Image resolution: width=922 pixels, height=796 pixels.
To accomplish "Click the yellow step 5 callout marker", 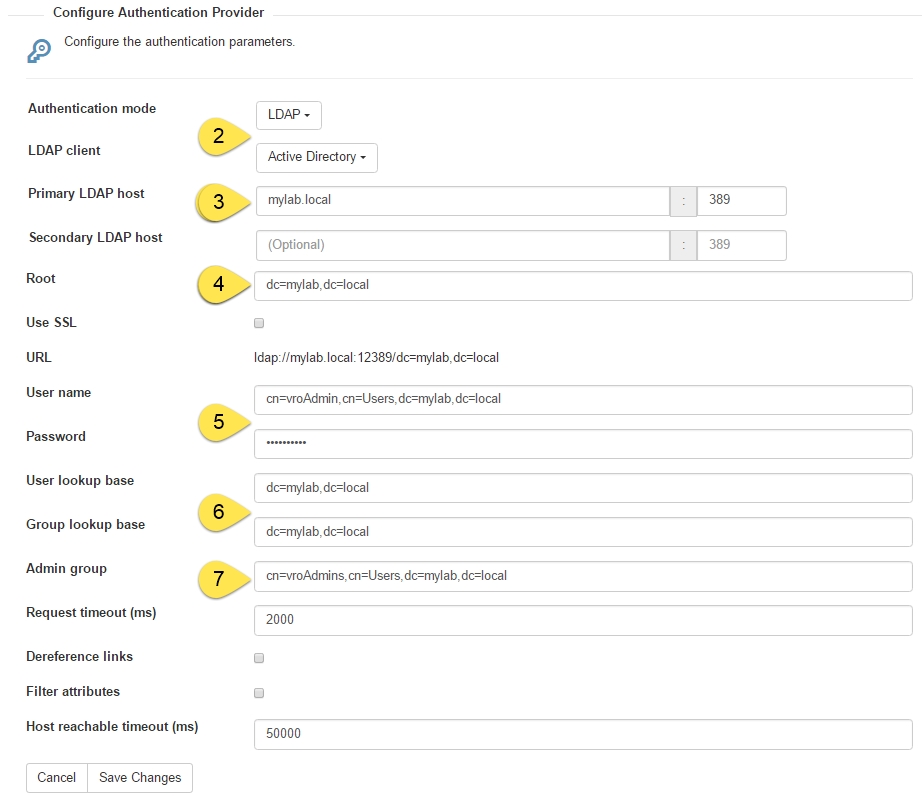I will tap(220, 423).
